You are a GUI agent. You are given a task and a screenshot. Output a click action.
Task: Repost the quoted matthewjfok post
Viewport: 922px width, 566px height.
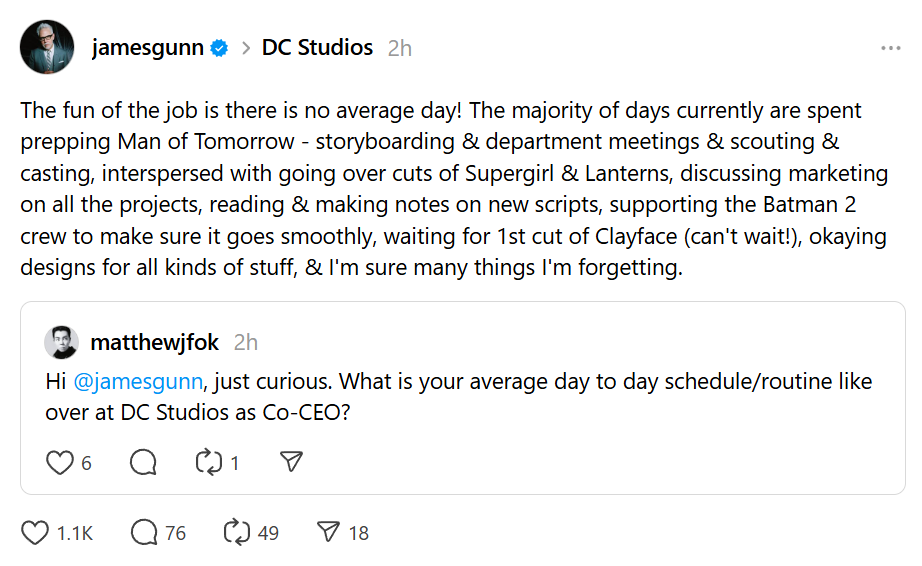pyautogui.click(x=207, y=462)
